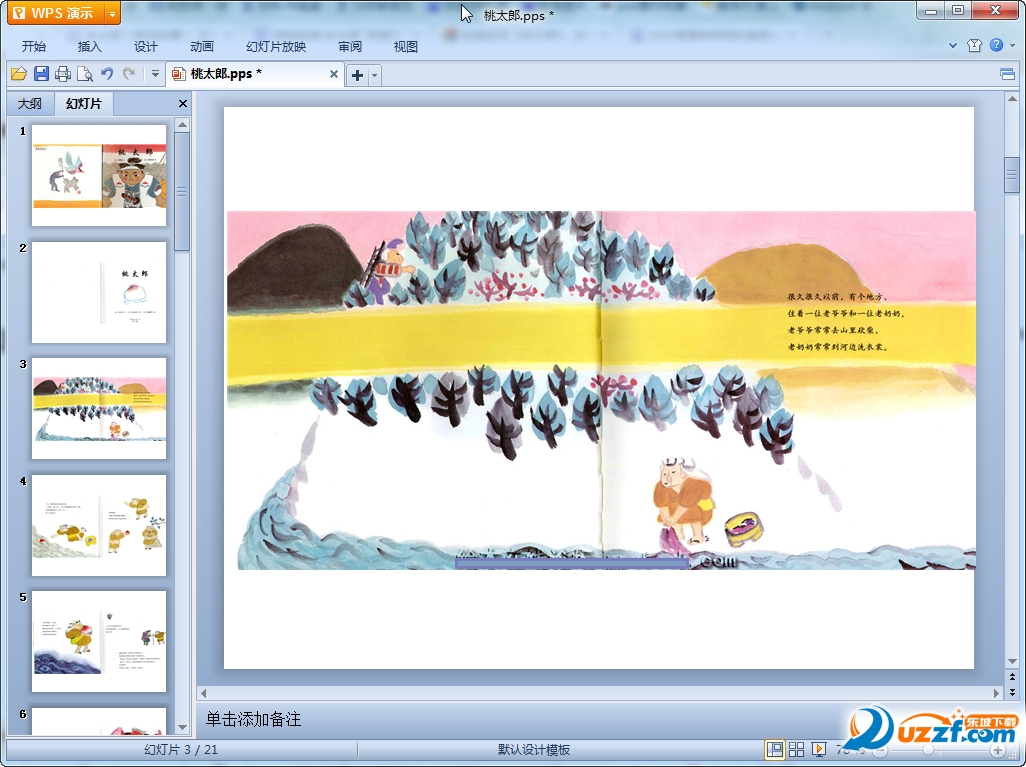Close the slide thumbnail side panel

(x=183, y=103)
